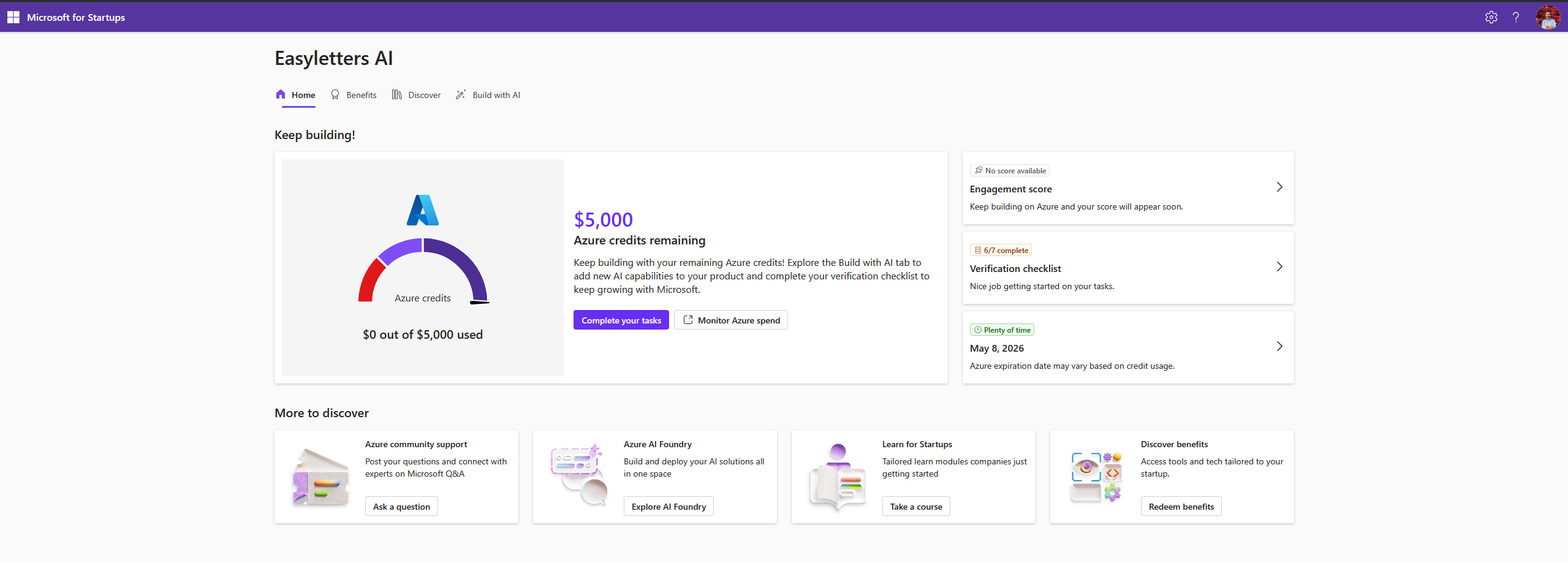This screenshot has width=1568, height=563.
Task: Click the Engagement score heading
Action: (x=1010, y=189)
